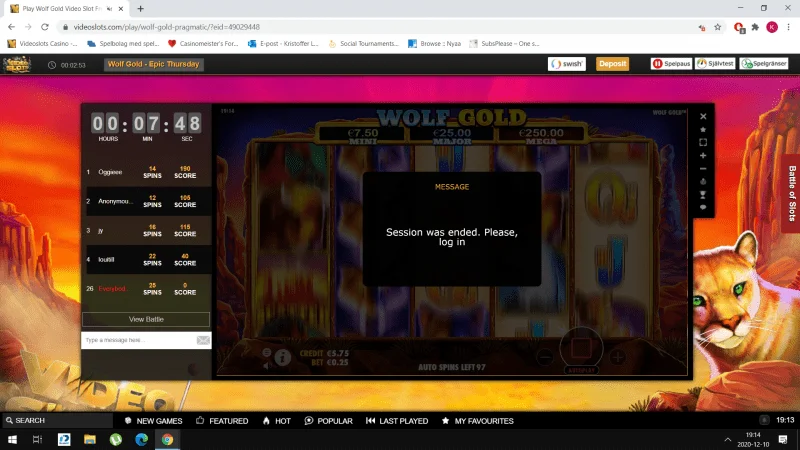This screenshot has width=800, height=450.
Task: Open the Windows Start menu
Action: coord(12,439)
